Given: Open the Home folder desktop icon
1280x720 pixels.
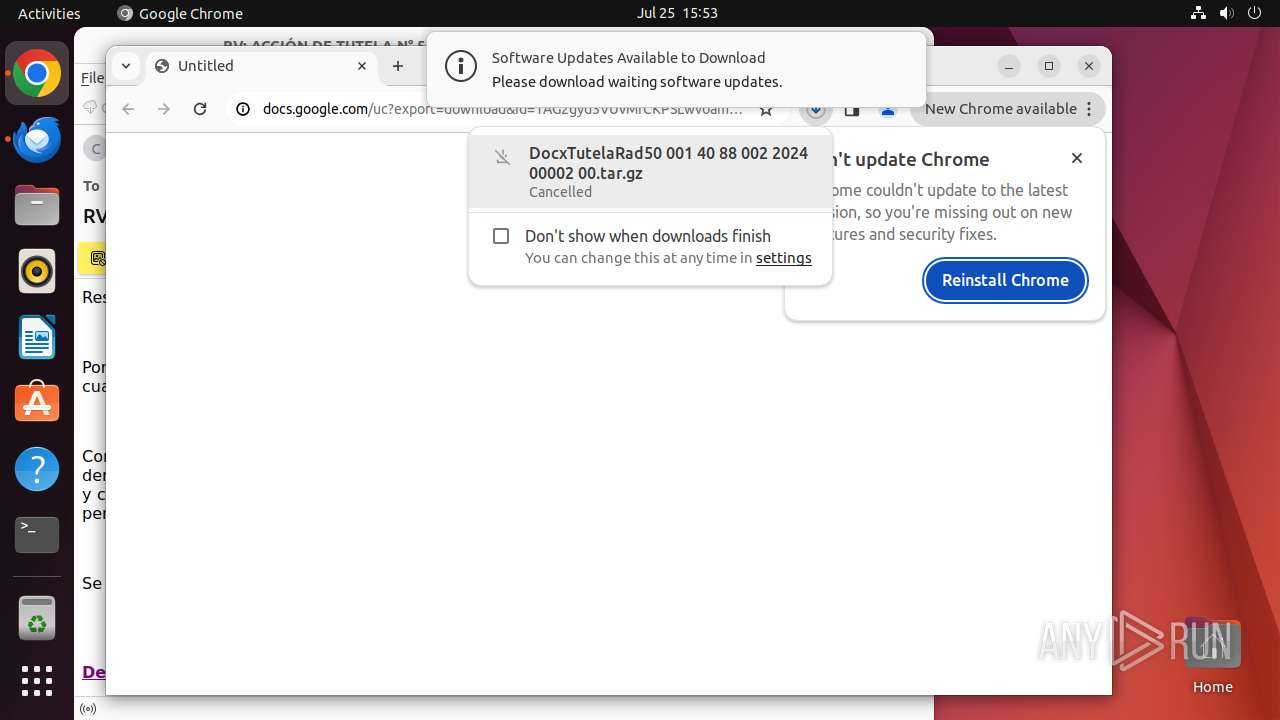Looking at the screenshot, I should coord(1212,657).
